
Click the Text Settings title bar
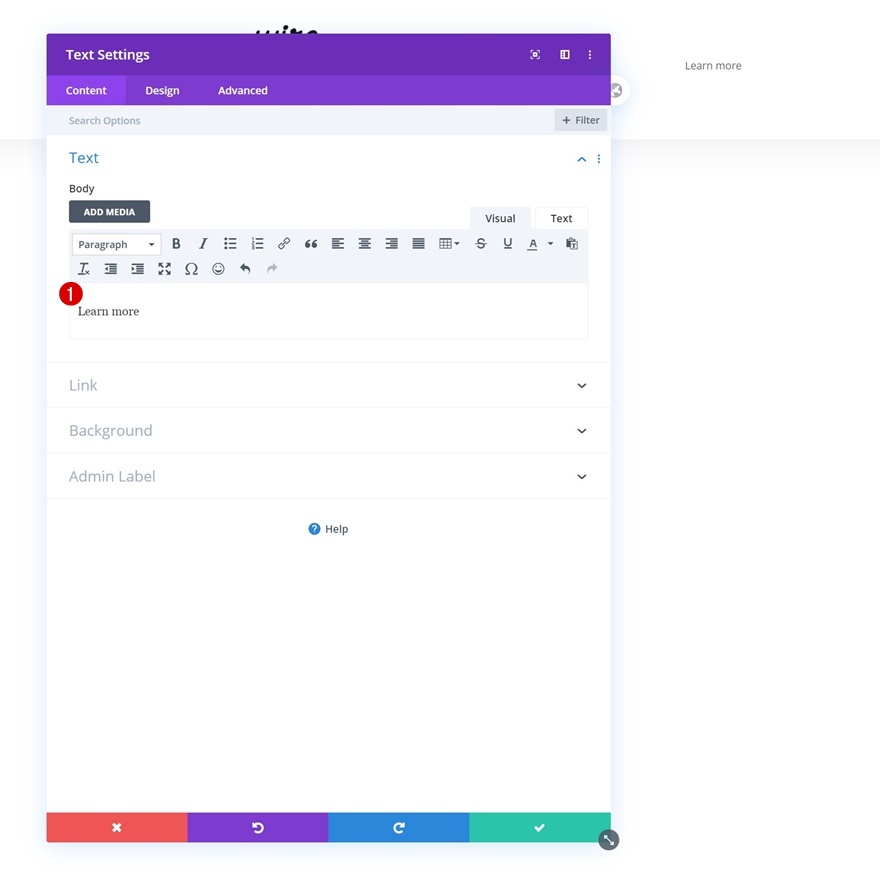(328, 55)
